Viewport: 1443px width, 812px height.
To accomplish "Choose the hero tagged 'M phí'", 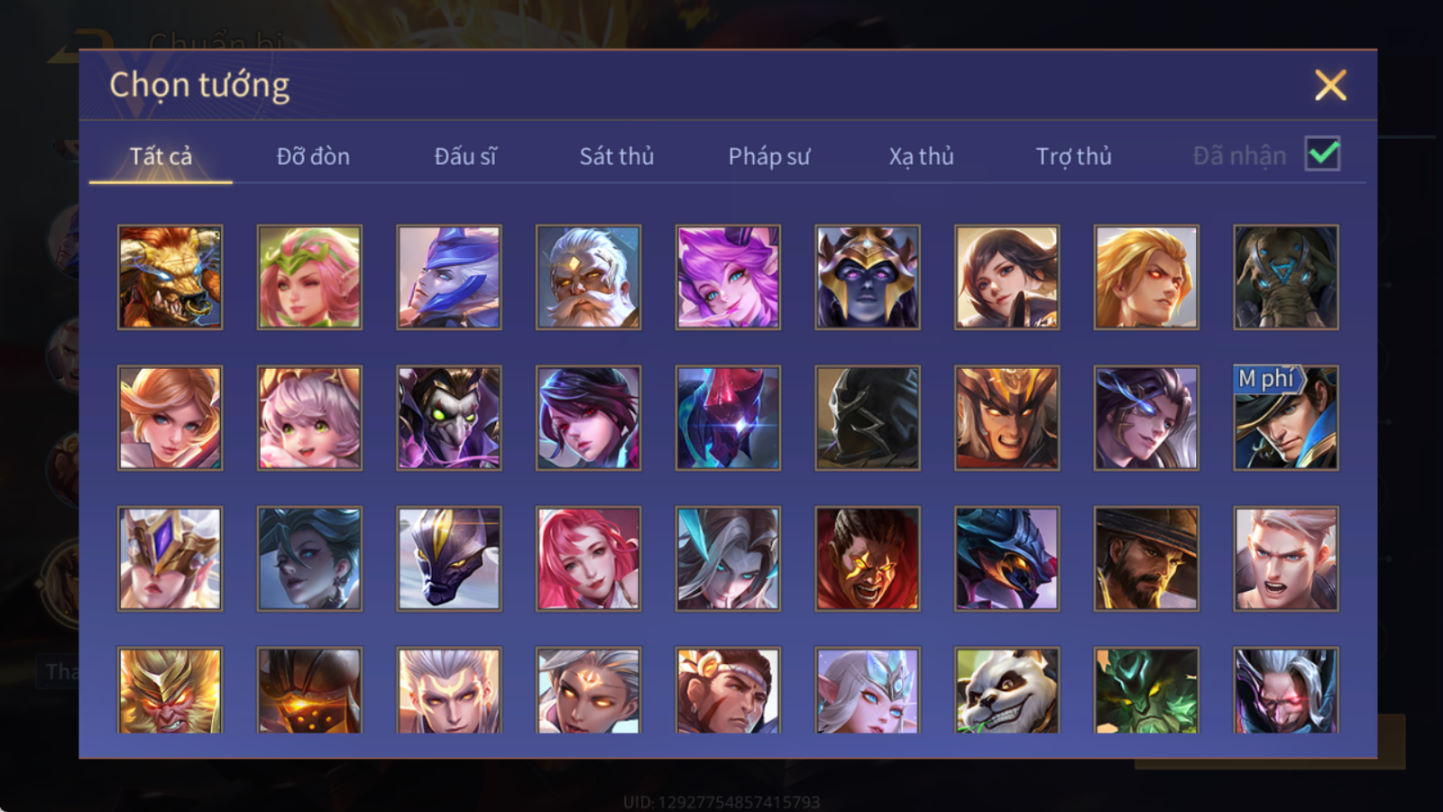I will click(1286, 418).
